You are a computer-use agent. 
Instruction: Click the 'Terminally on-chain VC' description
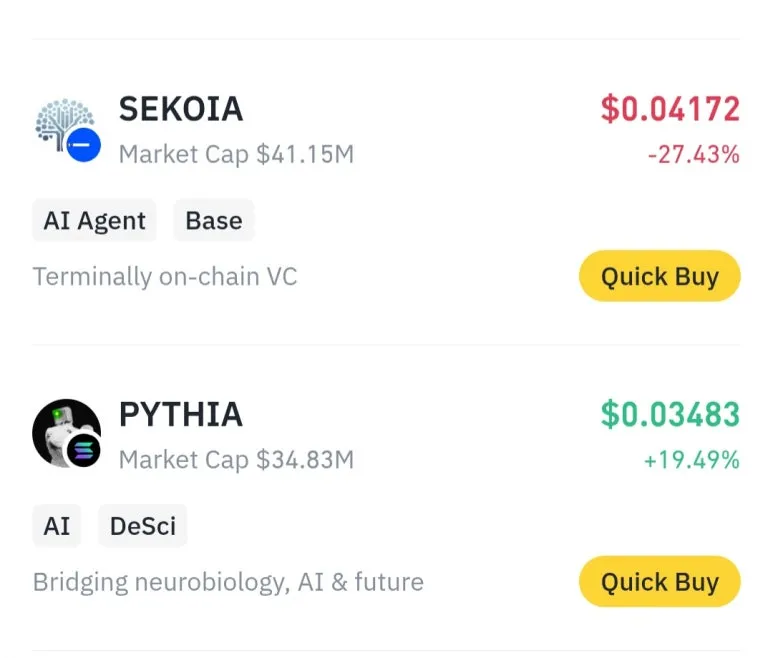click(x=165, y=276)
